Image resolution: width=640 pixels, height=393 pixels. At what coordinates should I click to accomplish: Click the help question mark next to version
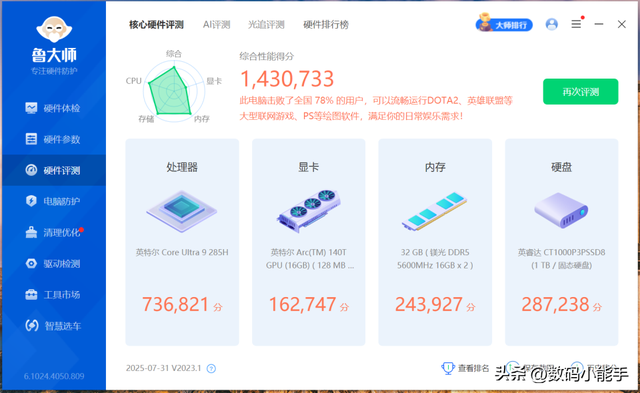click(211, 369)
